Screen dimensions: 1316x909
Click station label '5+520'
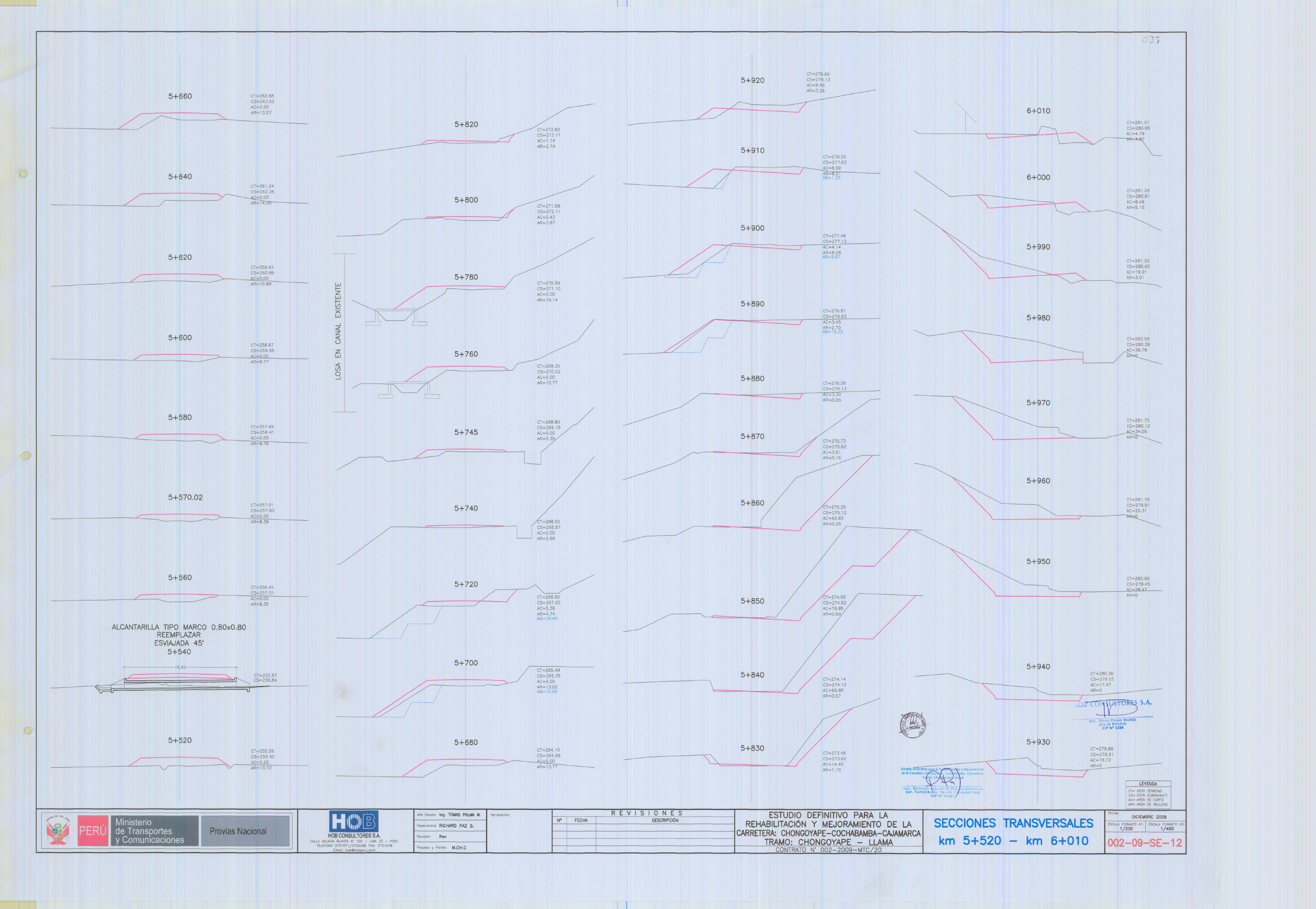click(x=180, y=740)
